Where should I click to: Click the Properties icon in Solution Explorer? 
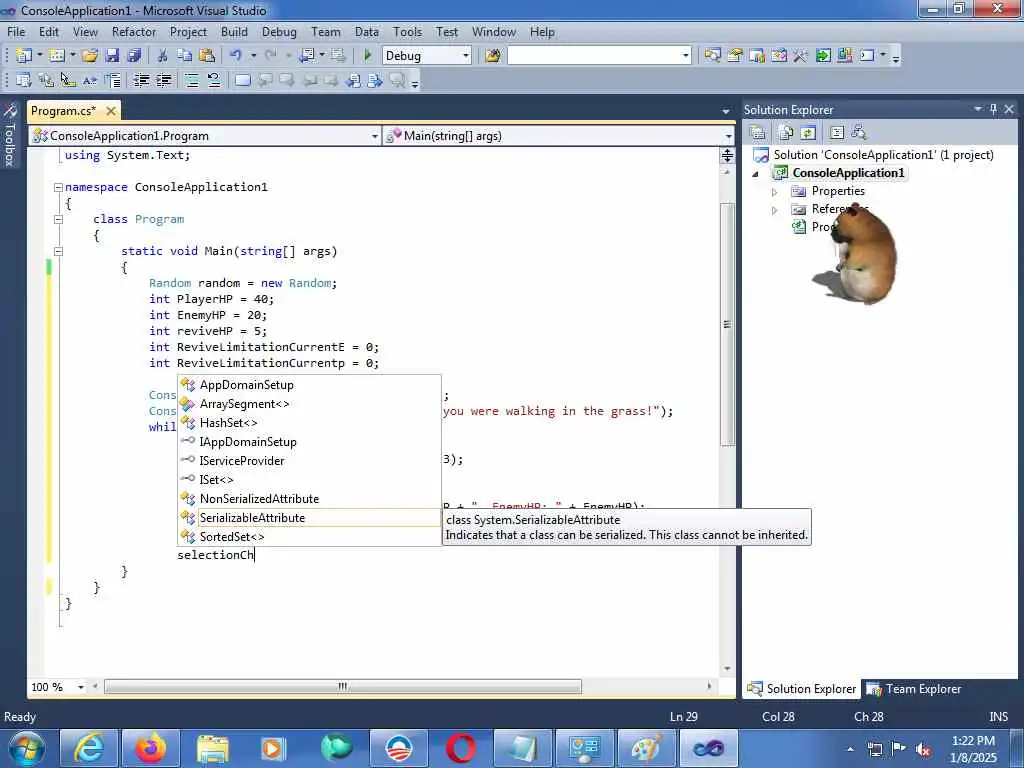coord(758,133)
